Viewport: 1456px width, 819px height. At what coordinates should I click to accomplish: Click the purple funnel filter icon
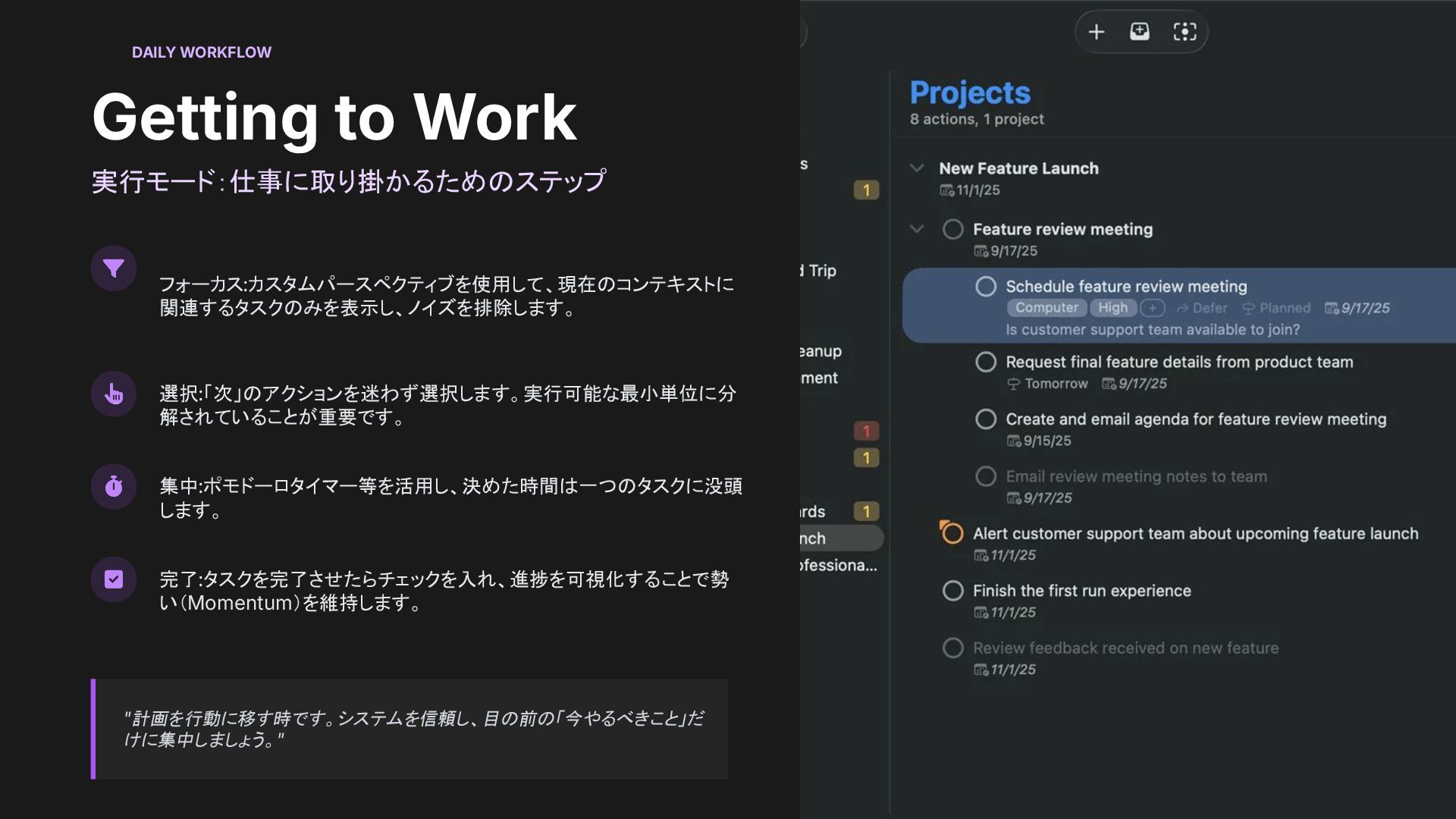pyautogui.click(x=114, y=268)
